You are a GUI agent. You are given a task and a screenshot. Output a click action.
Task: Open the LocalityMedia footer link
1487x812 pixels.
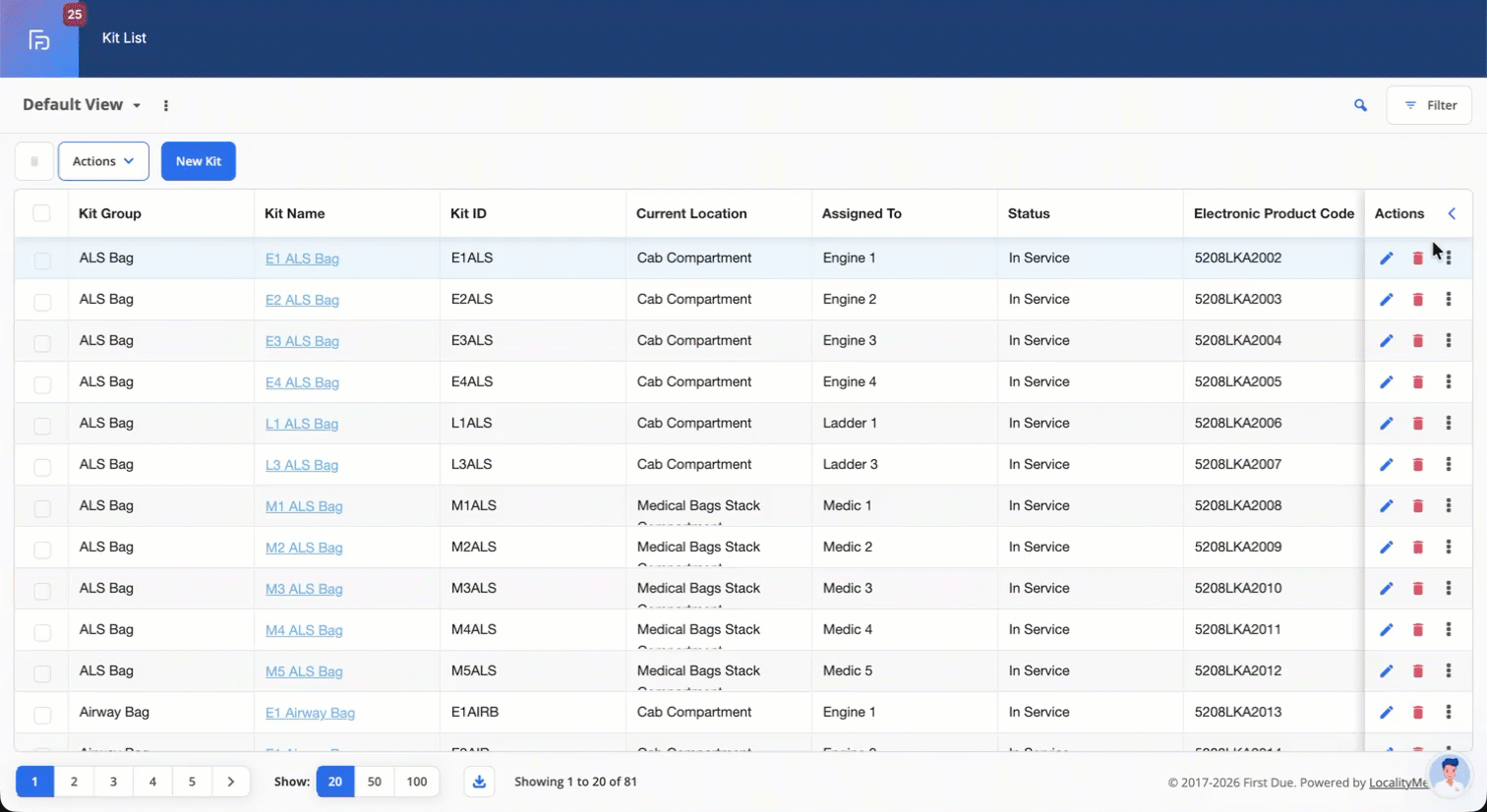(1398, 783)
